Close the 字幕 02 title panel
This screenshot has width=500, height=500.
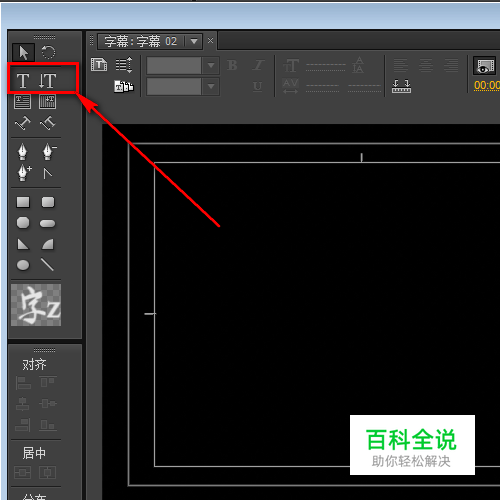pyautogui.click(x=210, y=41)
